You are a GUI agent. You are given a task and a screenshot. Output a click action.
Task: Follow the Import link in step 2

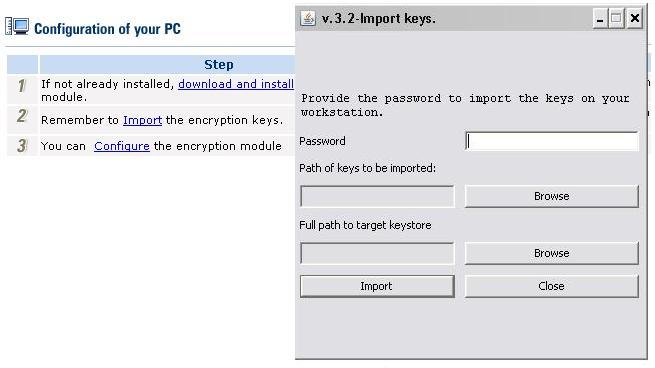[x=142, y=120]
